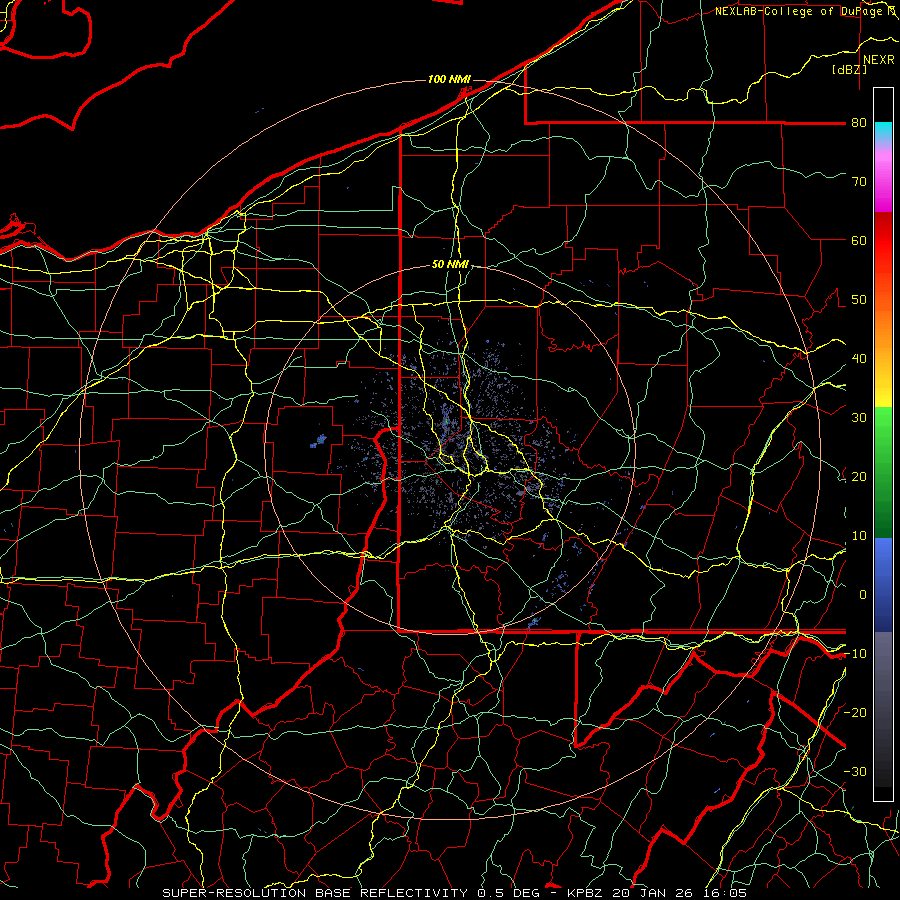900x900 pixels.
Task: Click the "0.5 DEG" elevation angle in caption
Action: (x=509, y=893)
